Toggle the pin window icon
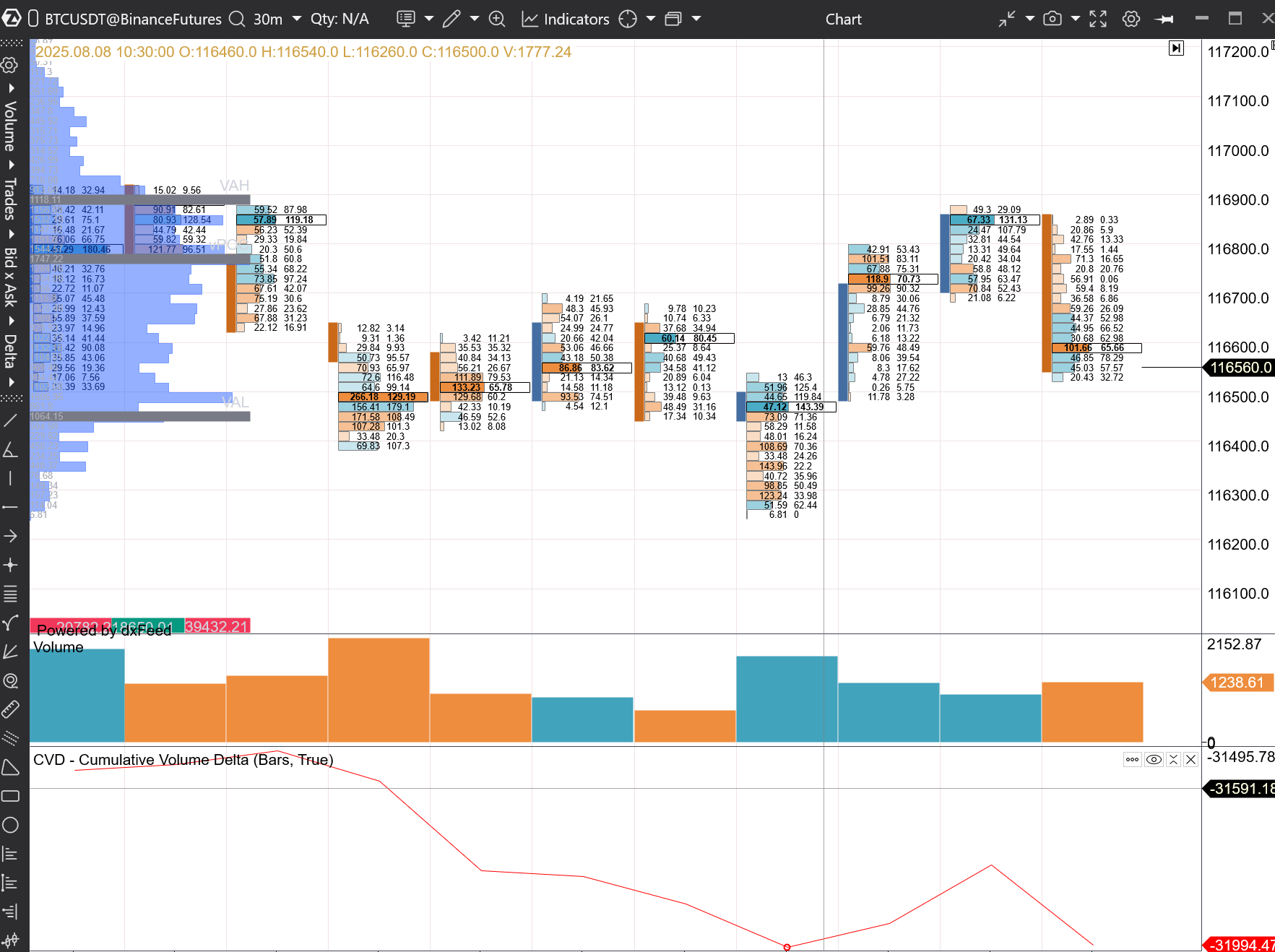Image resolution: width=1275 pixels, height=952 pixels. pyautogui.click(x=1164, y=20)
